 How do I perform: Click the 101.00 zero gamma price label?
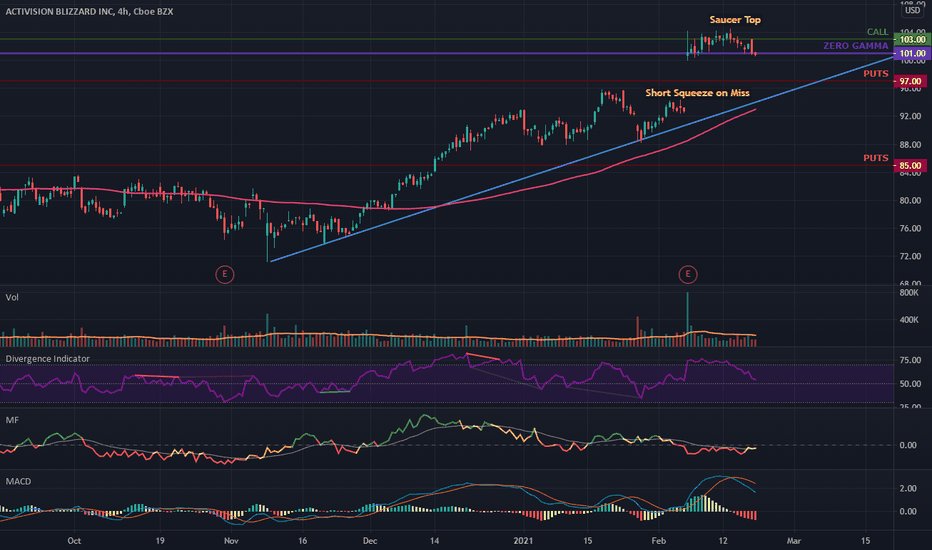912,54
